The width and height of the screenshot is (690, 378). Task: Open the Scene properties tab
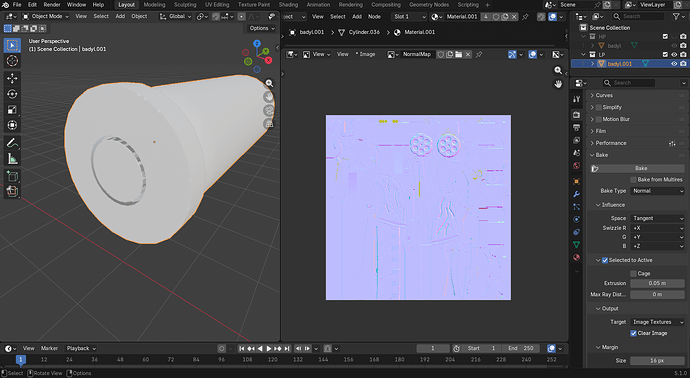(x=576, y=153)
